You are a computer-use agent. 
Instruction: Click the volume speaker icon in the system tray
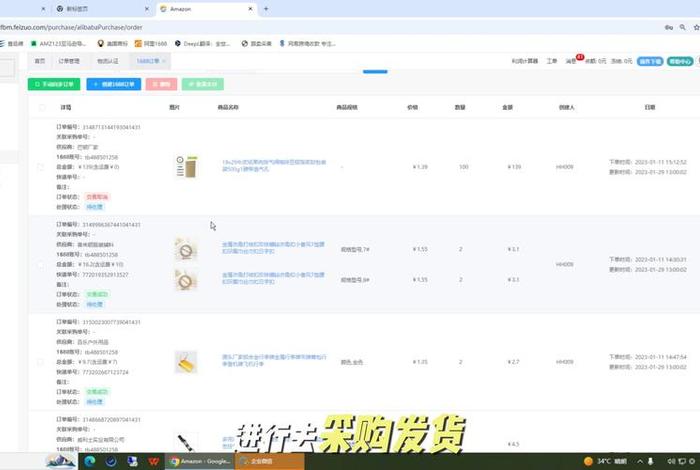671,461
